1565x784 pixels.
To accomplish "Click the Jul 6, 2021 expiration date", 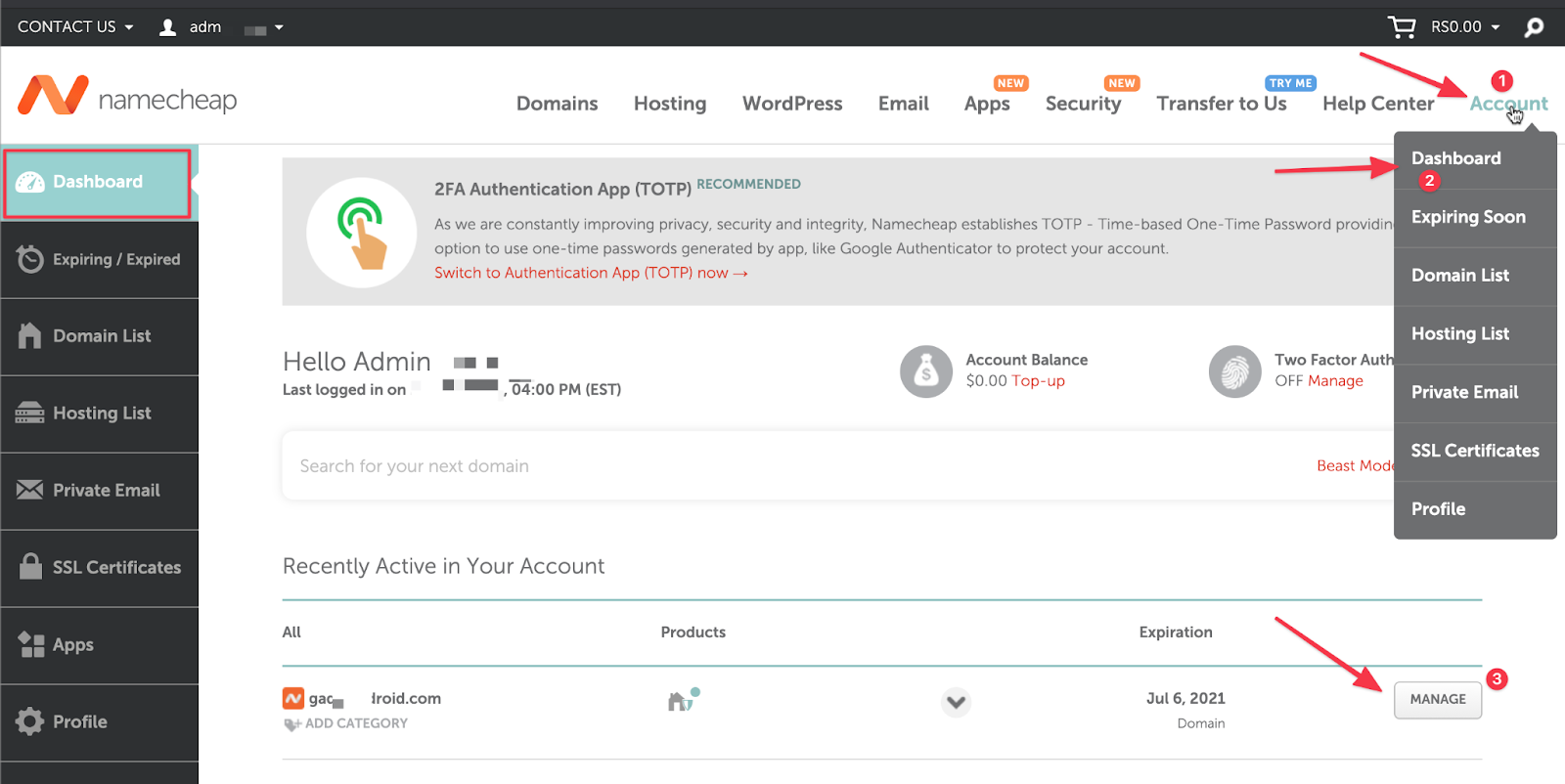I will (1185, 699).
